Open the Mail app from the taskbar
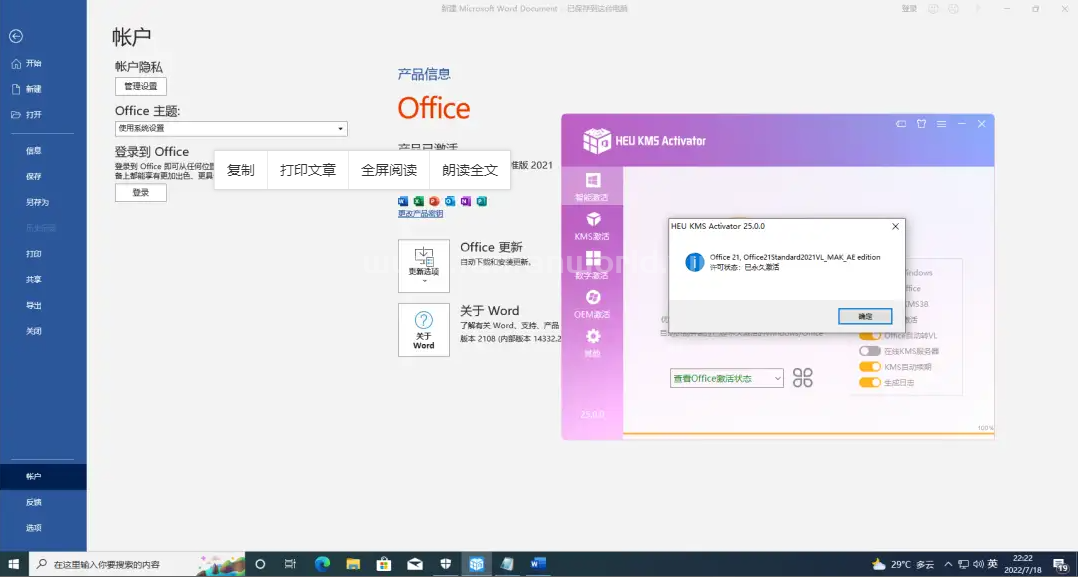The image size is (1078, 577). [415, 565]
